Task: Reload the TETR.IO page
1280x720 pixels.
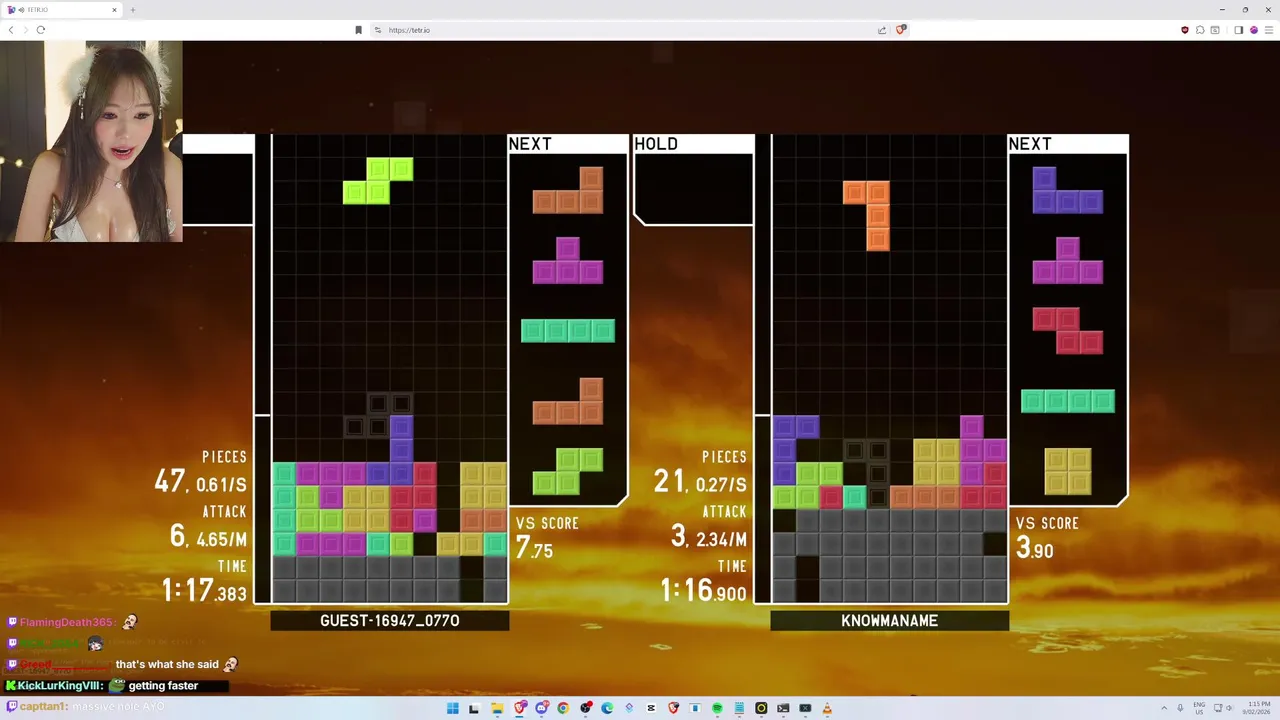Action: click(x=40, y=30)
